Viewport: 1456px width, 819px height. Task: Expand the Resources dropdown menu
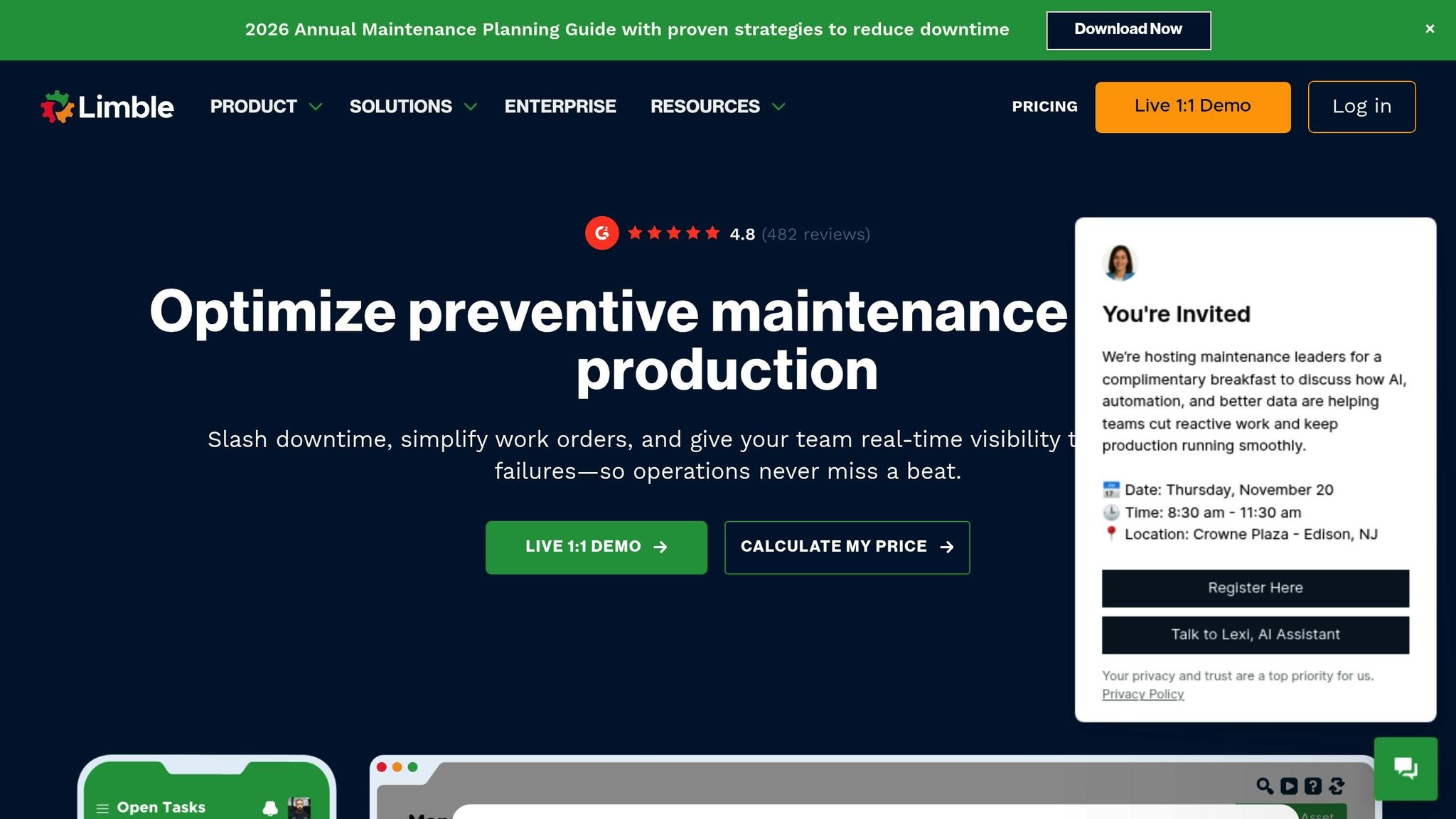[717, 107]
